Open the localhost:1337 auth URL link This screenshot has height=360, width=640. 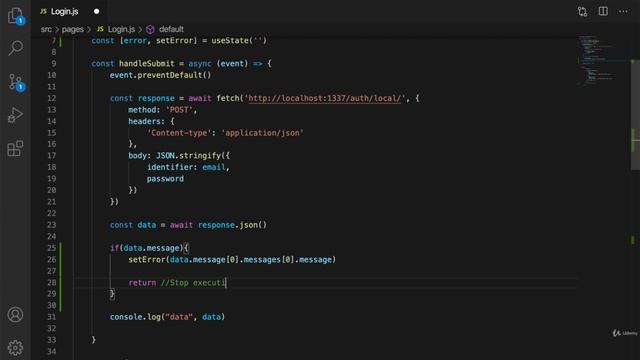point(324,98)
